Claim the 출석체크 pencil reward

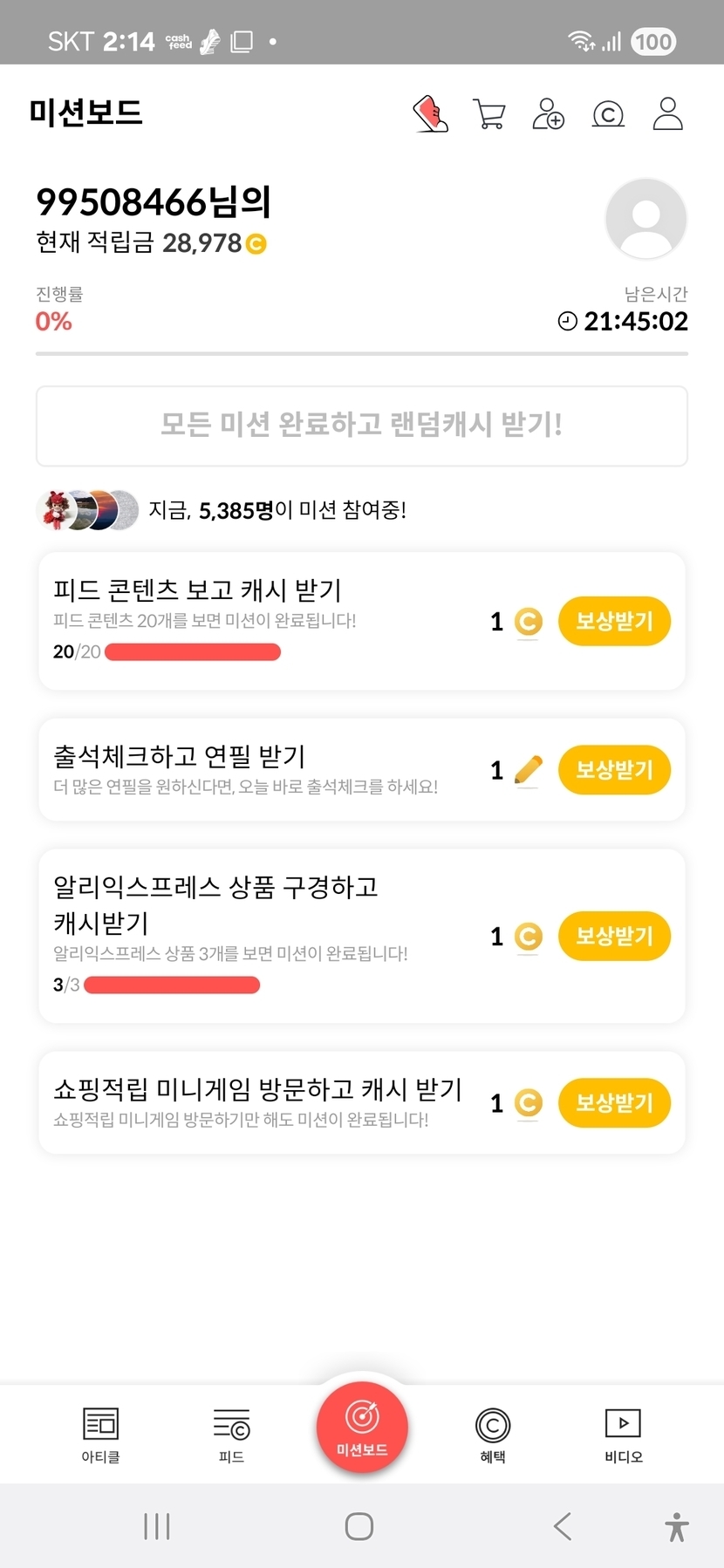tap(614, 770)
